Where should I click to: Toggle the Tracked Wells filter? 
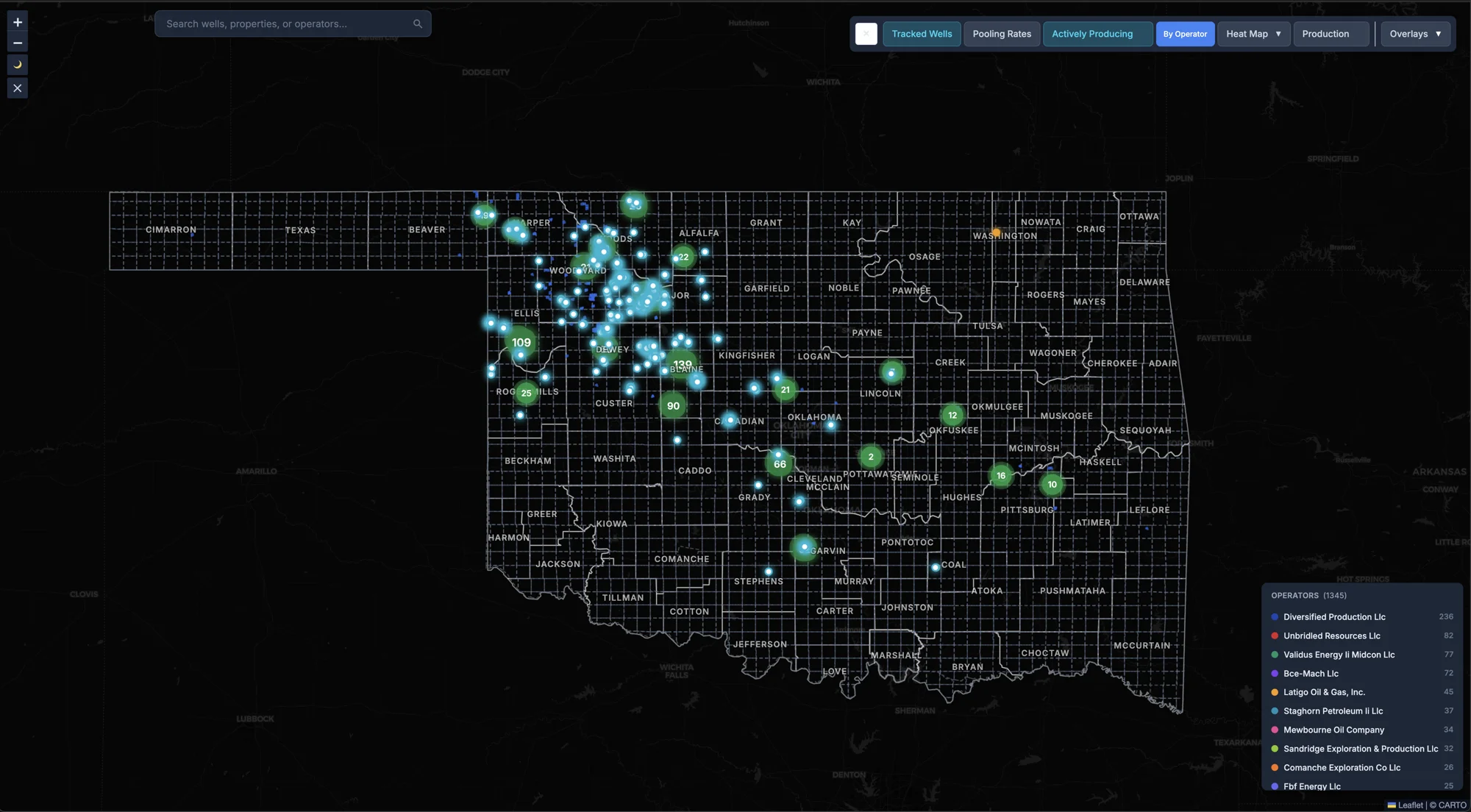922,33
